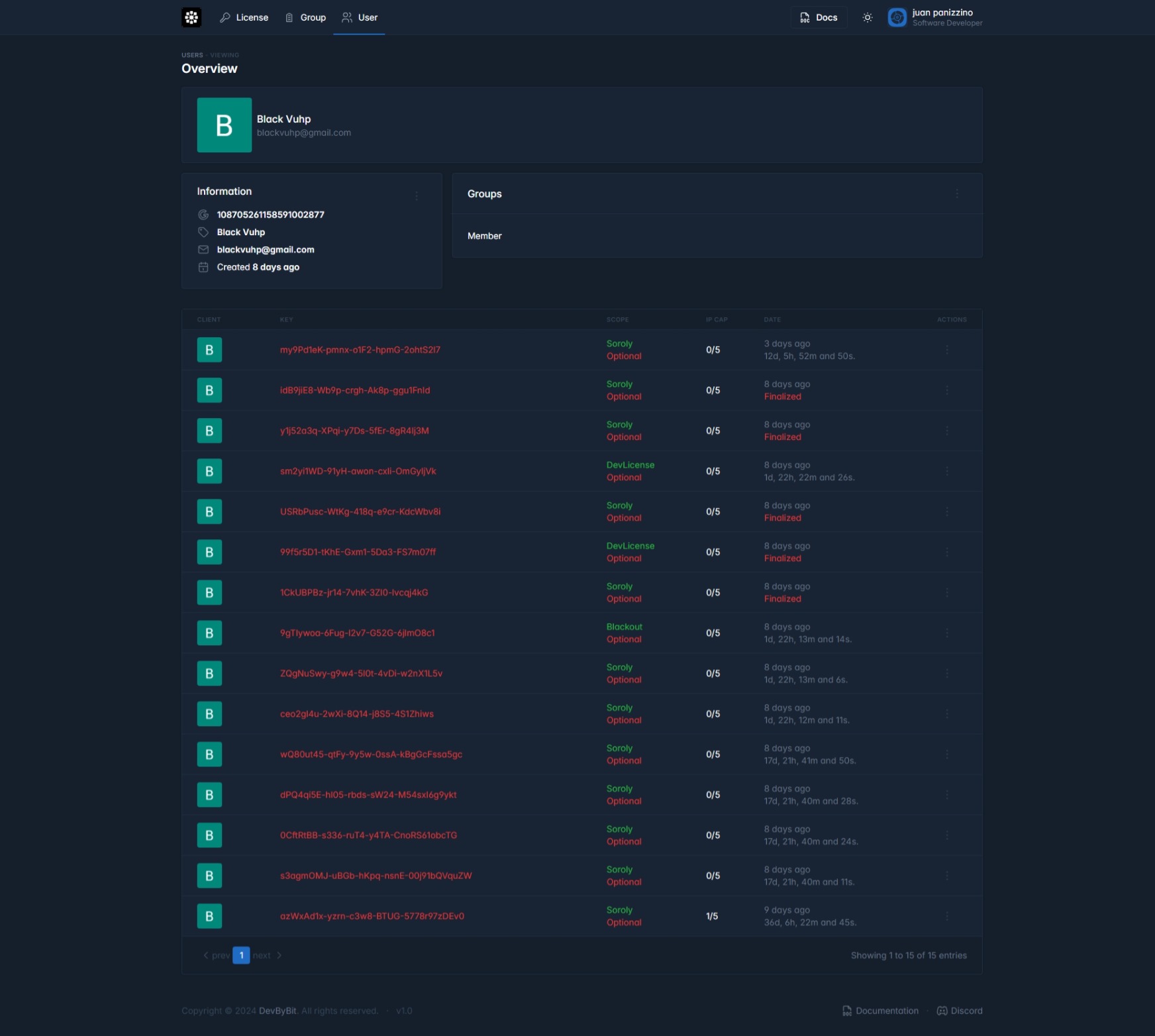1155x1036 pixels.
Task: Open the Group nav tab
Action: point(305,17)
